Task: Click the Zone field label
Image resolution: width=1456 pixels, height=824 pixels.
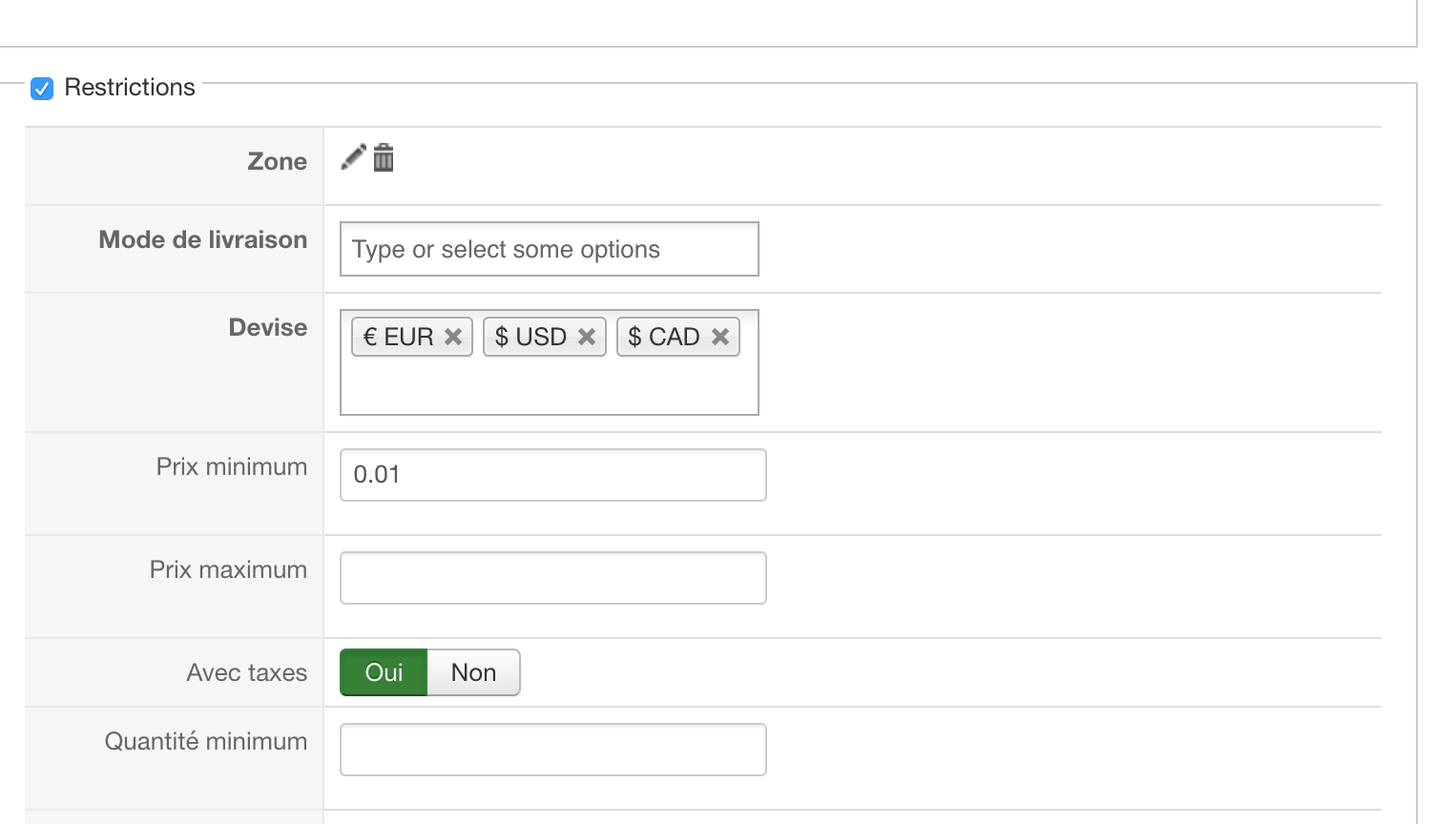Action: coord(278,161)
